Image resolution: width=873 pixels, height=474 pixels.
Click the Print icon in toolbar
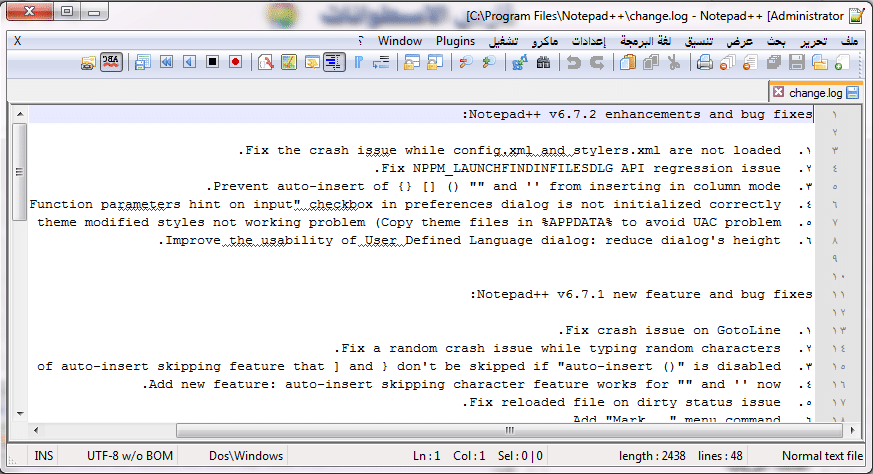click(x=704, y=62)
